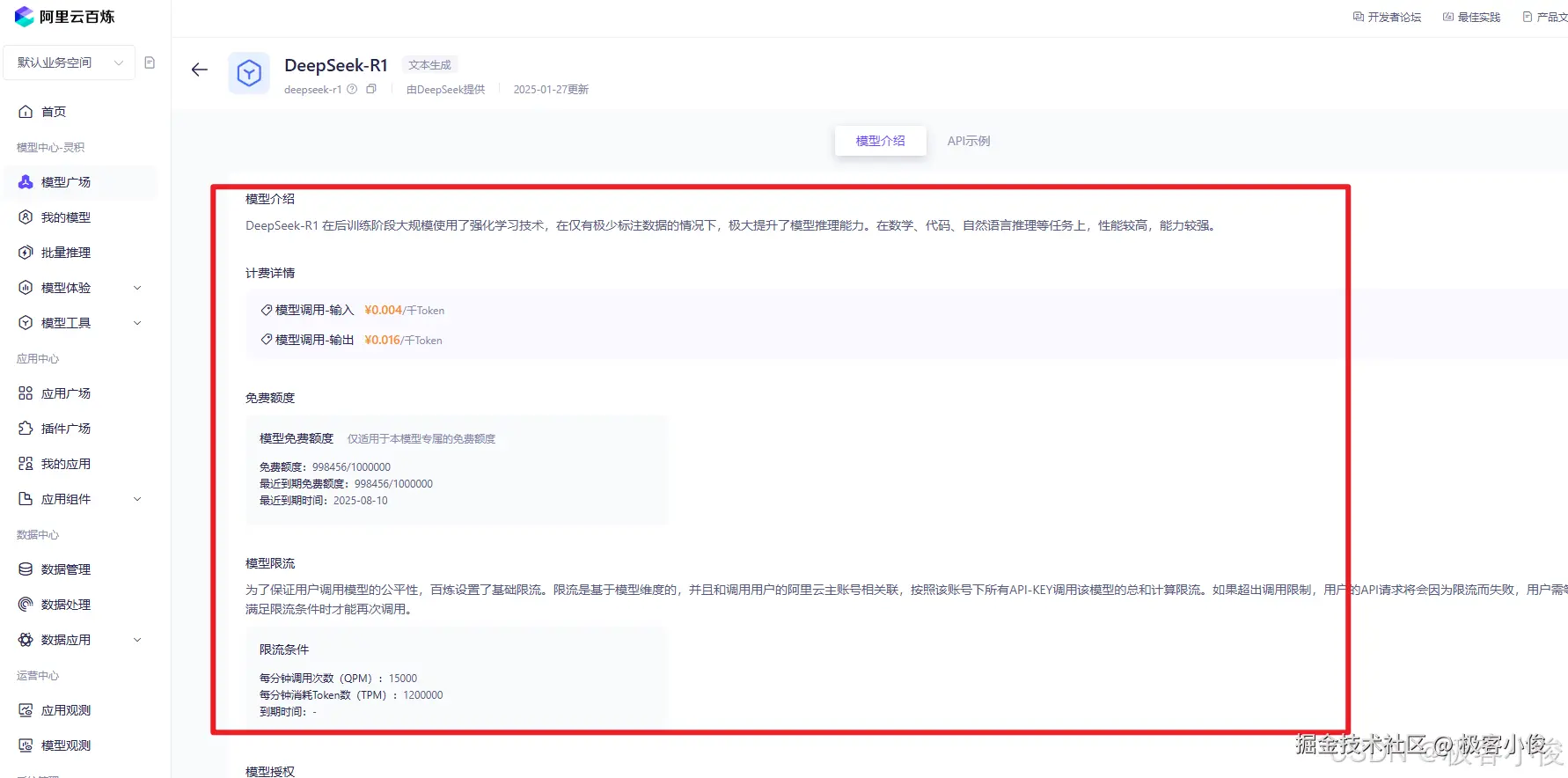The width and height of the screenshot is (1568, 778).
Task: Expand the 应用组件 submenu chevron
Action: point(137,499)
